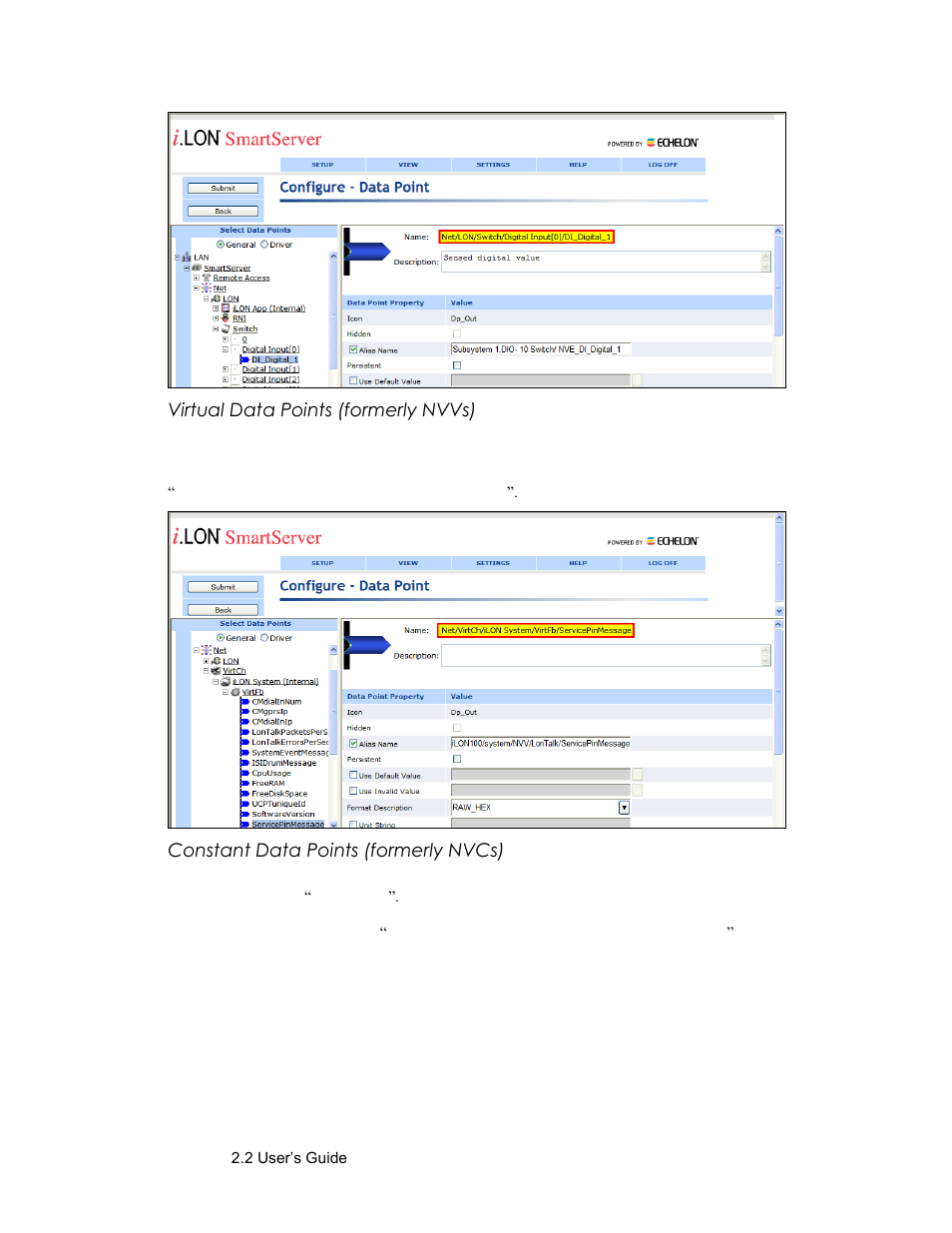Click the iLON App (Internal) node icon
The image size is (952, 1233).
(226, 308)
